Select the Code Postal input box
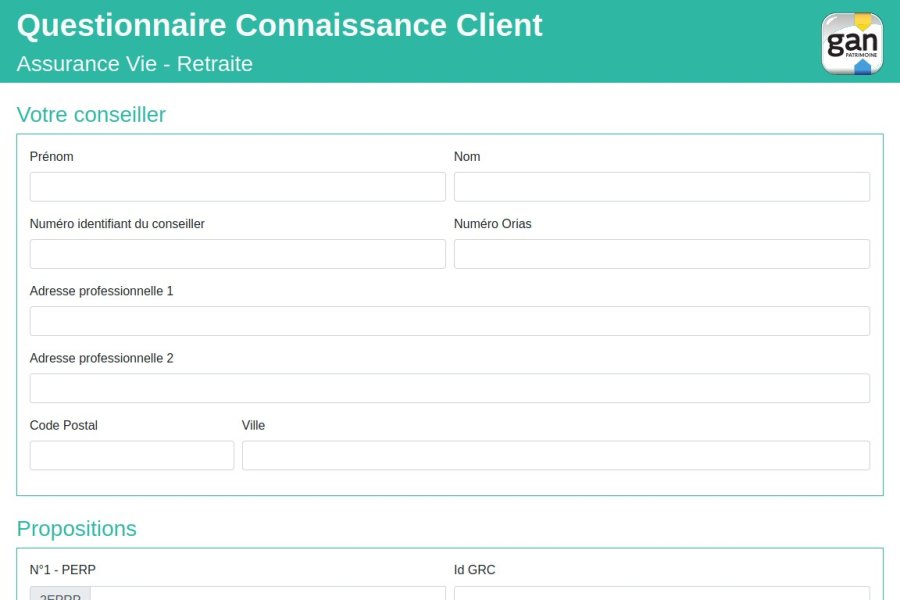Viewport: 900px width, 600px height. (x=131, y=455)
